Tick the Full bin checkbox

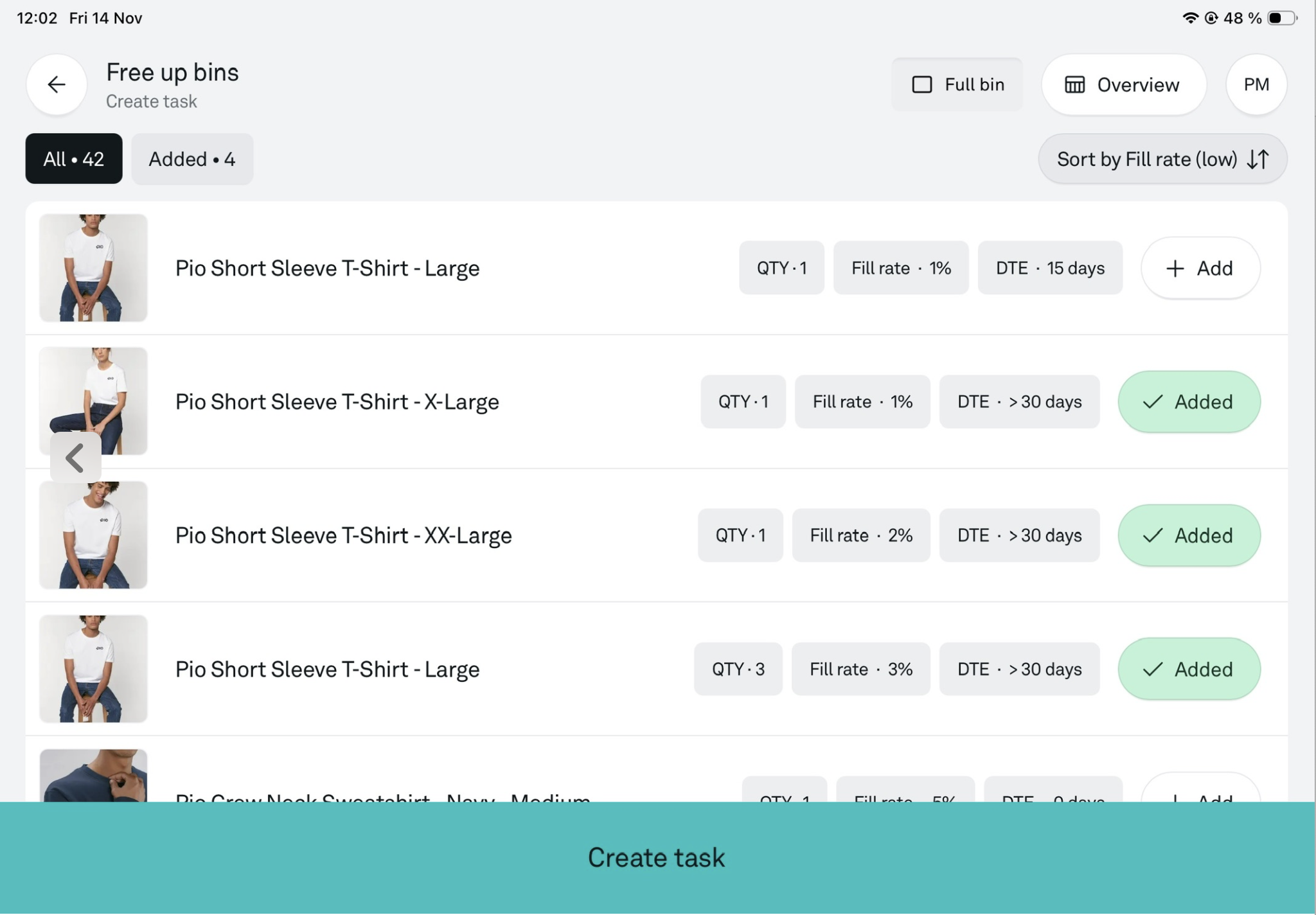tap(922, 84)
